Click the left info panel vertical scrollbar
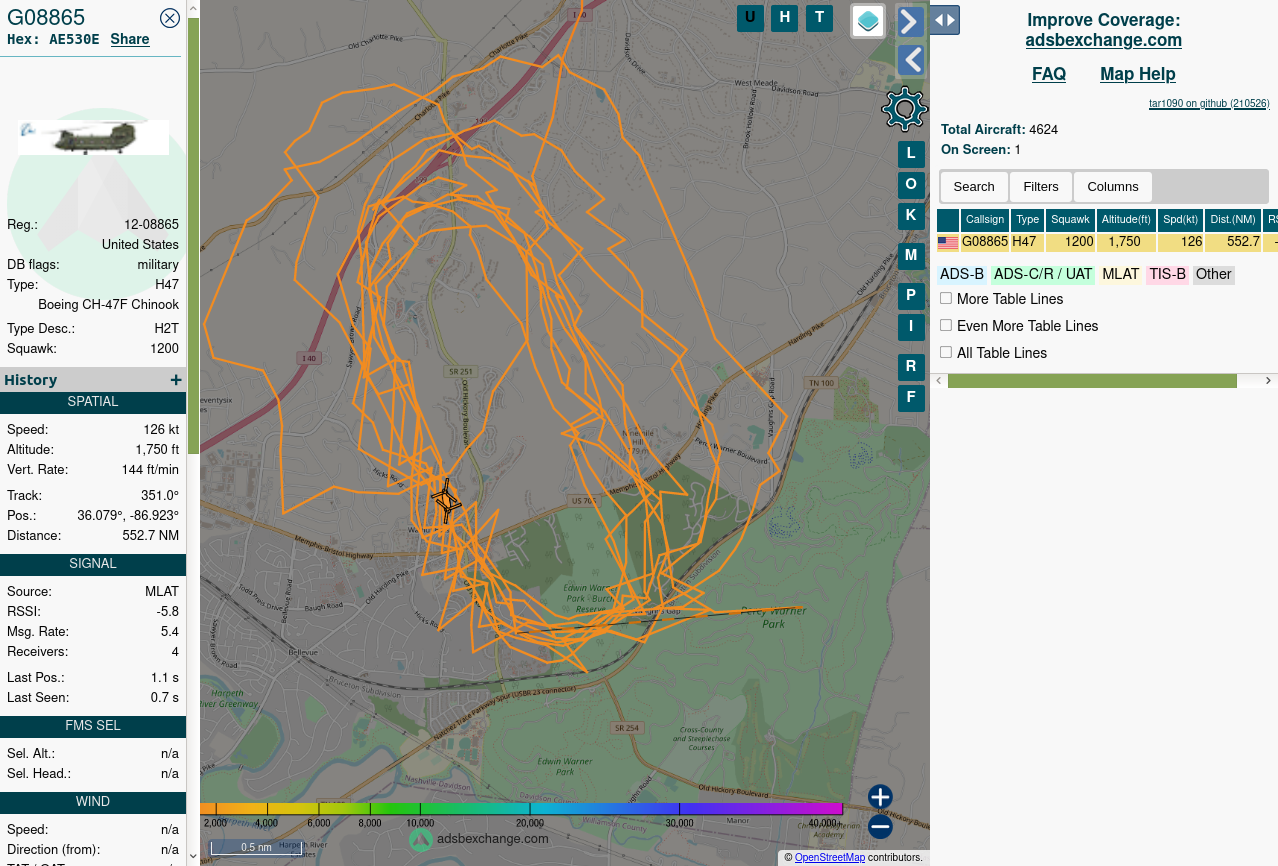 click(x=193, y=235)
